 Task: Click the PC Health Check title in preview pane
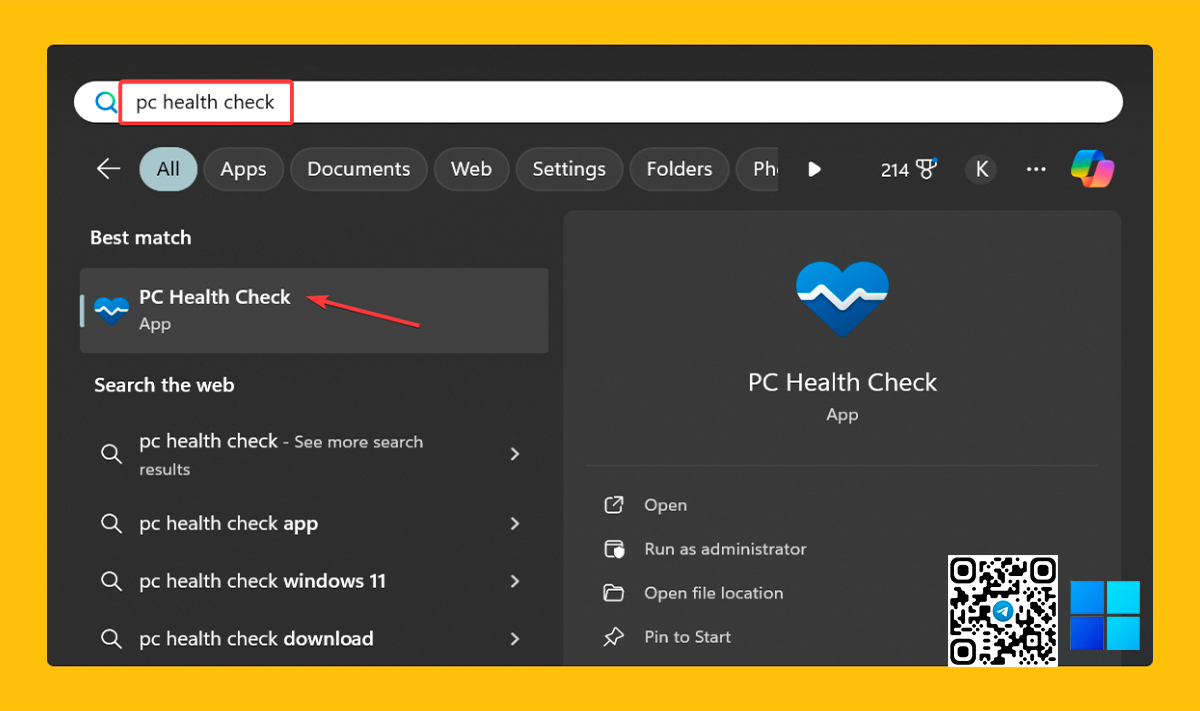point(842,382)
